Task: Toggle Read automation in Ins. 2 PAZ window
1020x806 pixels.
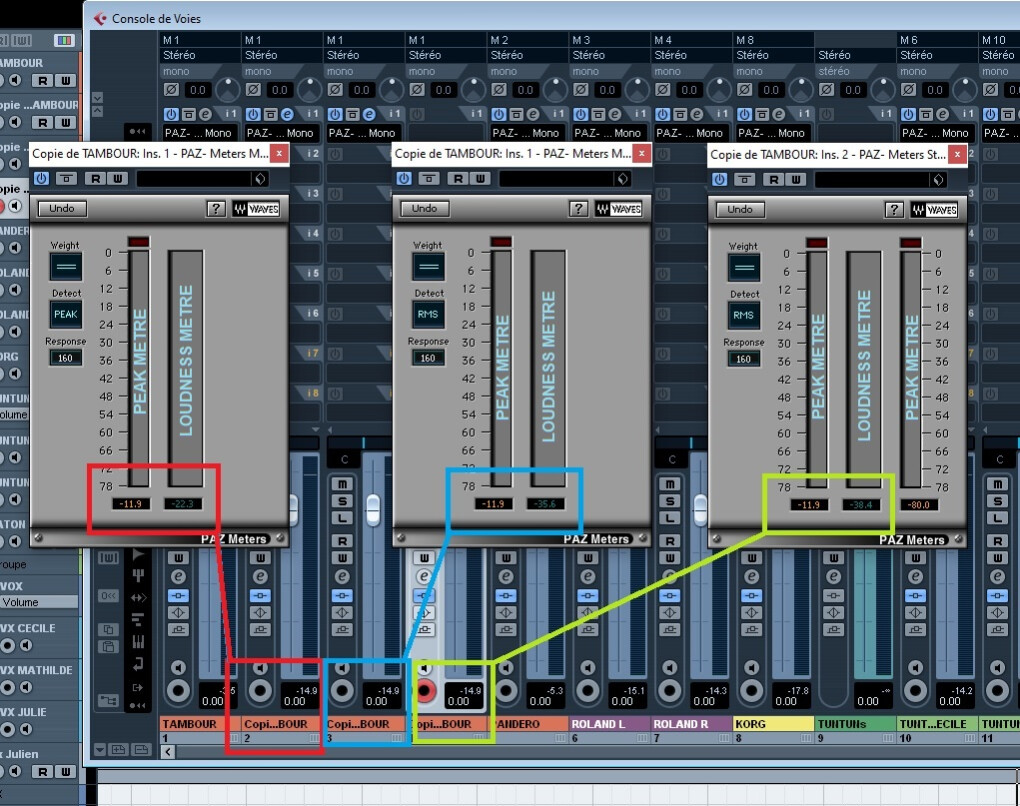Action: (x=774, y=180)
